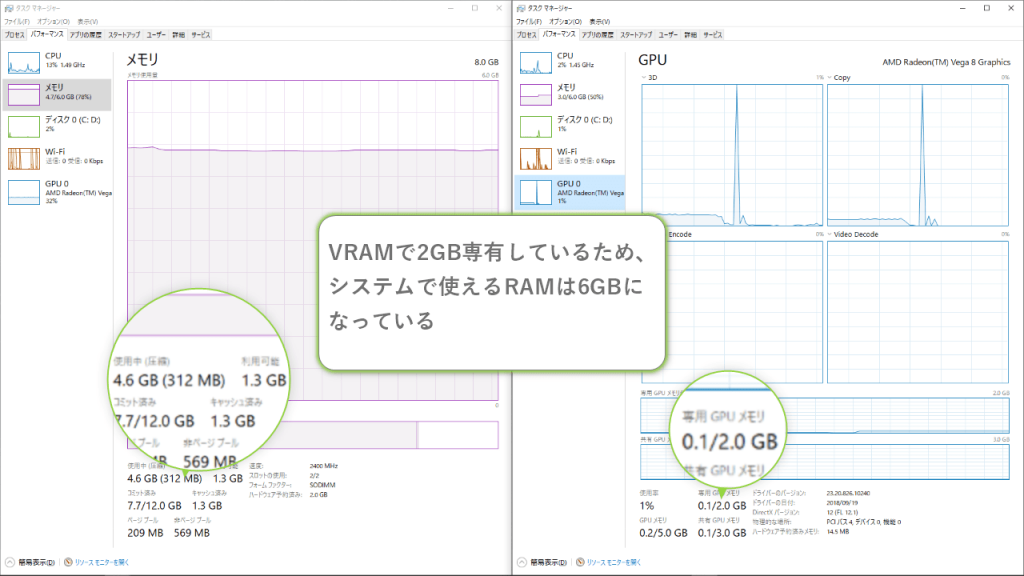Switch to the サービス tab in the left window
Viewport: 1024px width, 576px height.
(201, 34)
